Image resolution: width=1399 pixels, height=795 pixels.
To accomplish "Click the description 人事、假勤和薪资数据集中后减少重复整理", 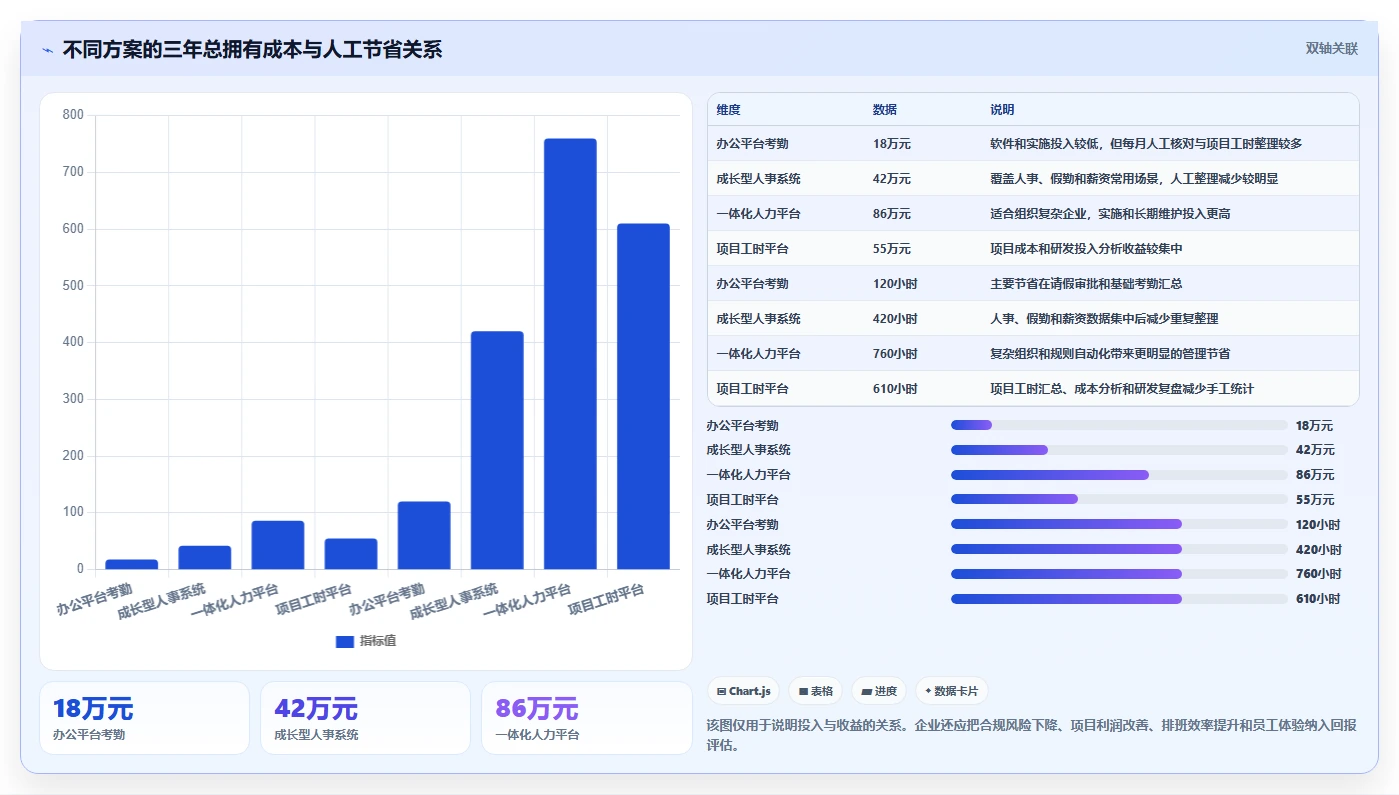I will click(1104, 319).
